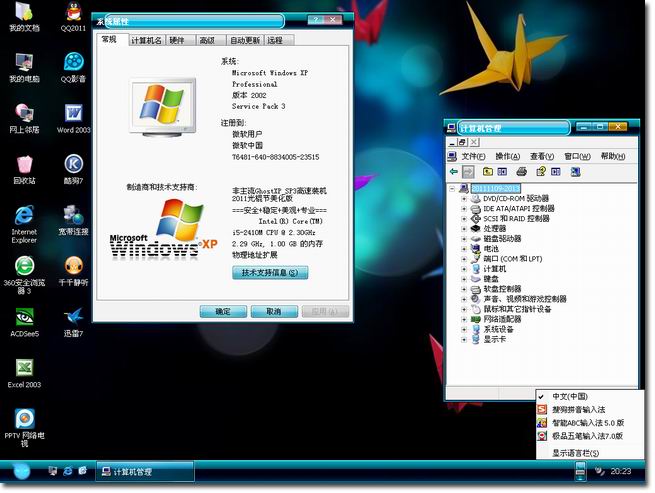Launch 360安全浏览器 3 from desktop

coord(24,275)
